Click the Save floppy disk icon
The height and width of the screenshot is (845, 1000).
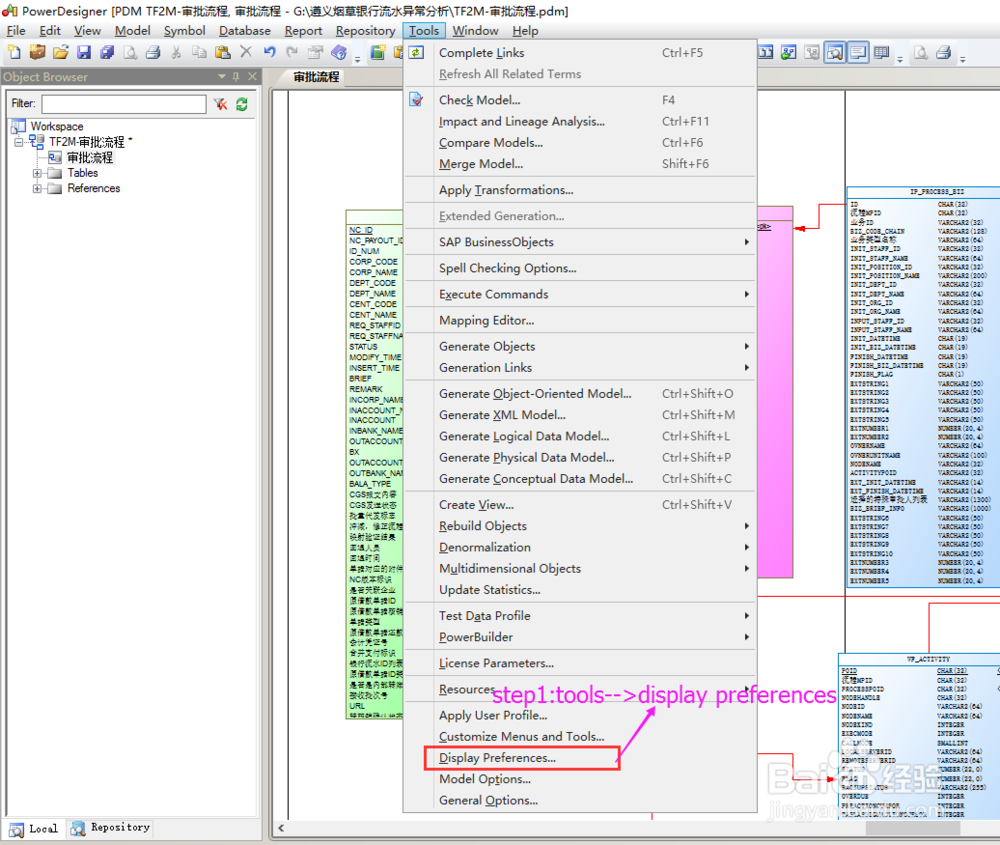point(84,52)
